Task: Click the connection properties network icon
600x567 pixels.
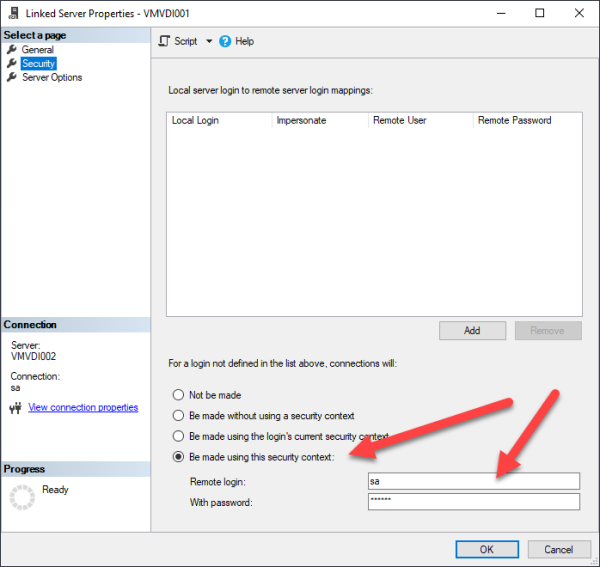Action: pyautogui.click(x=15, y=408)
